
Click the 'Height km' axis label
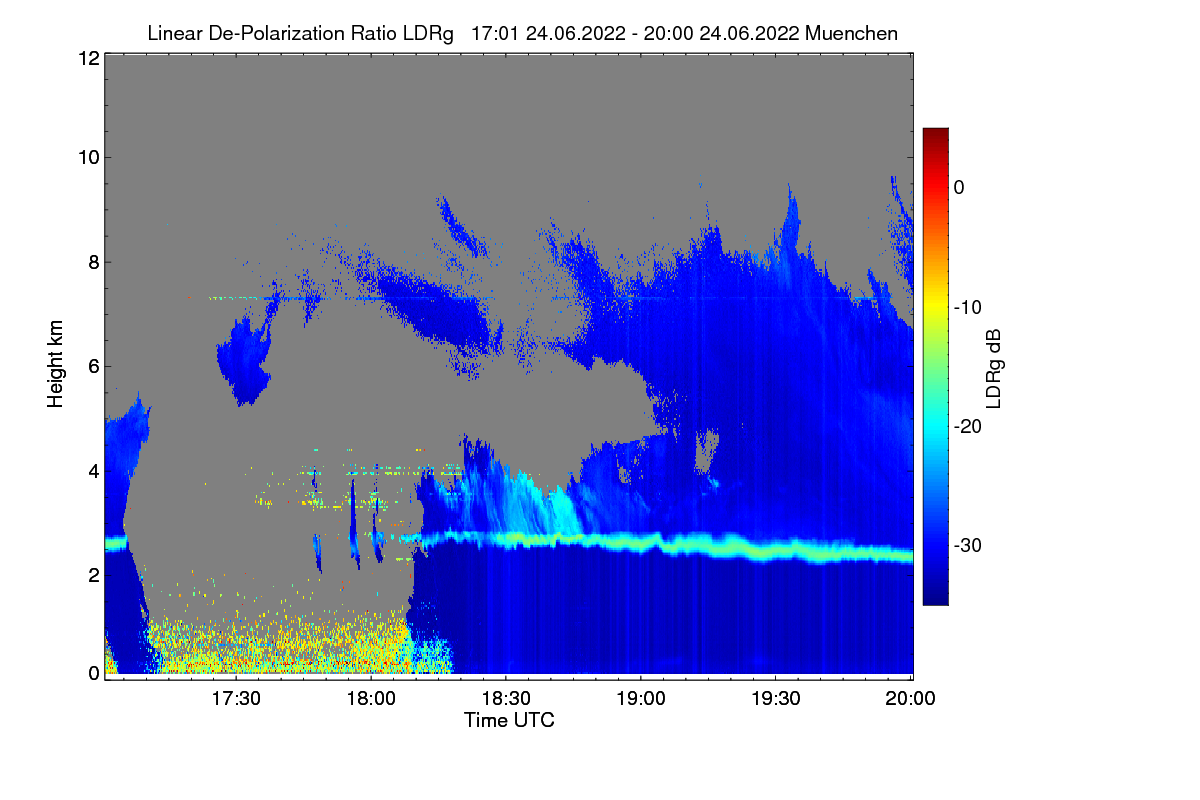(x=56, y=365)
